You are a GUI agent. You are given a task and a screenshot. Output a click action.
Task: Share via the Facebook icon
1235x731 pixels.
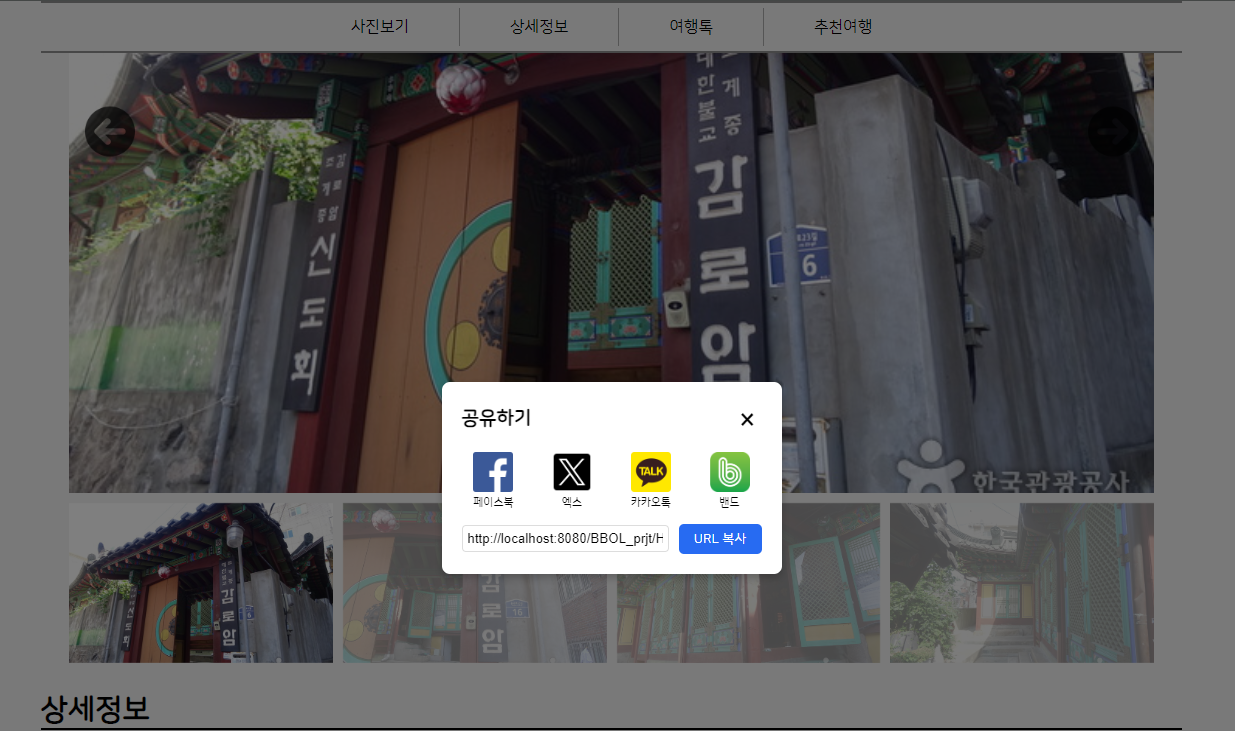(x=492, y=472)
